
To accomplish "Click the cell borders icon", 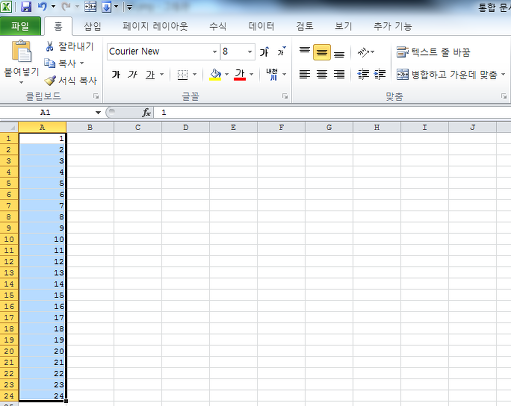I will [x=183, y=74].
